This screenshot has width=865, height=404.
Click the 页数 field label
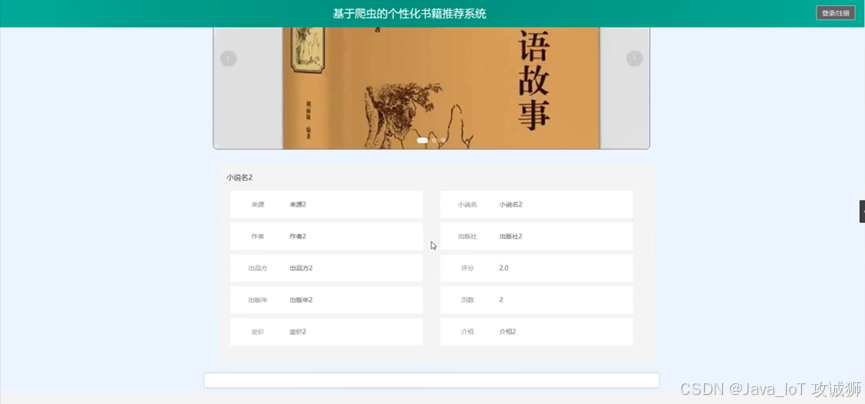(467, 300)
